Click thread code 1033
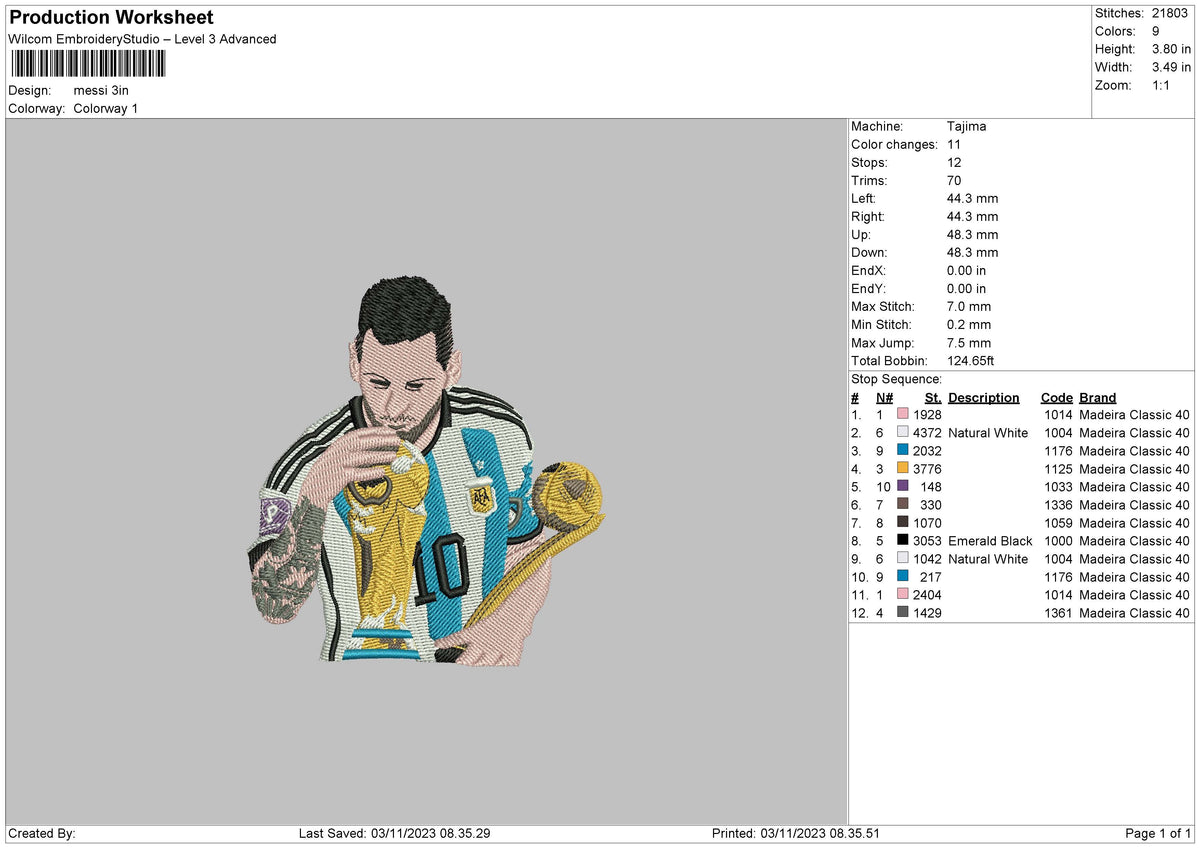 [1058, 487]
